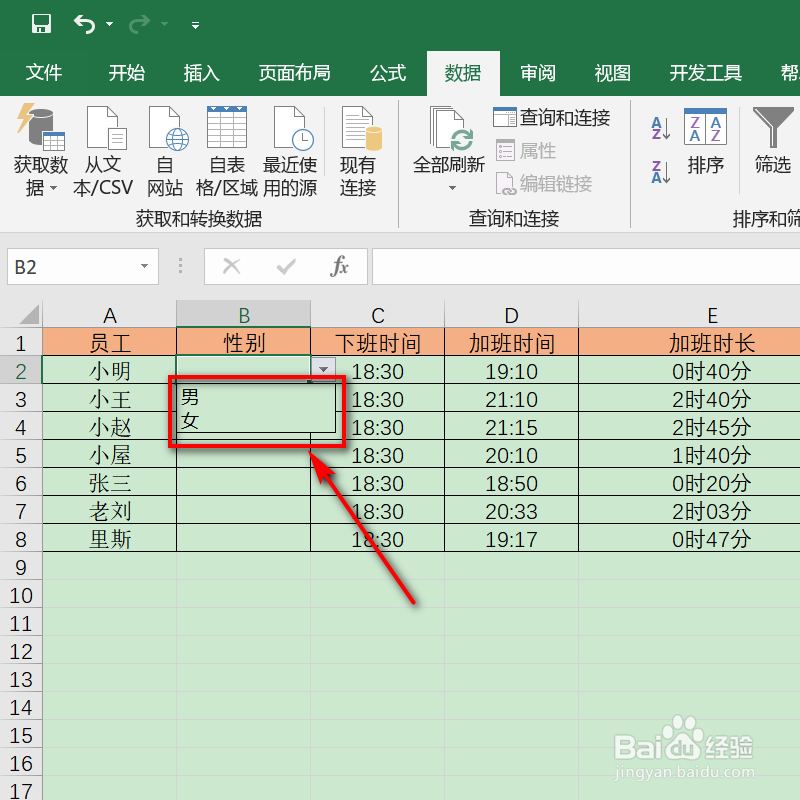Switch to the 审阅 ribbon tab
Screen dimensions: 800x800
[x=537, y=72]
